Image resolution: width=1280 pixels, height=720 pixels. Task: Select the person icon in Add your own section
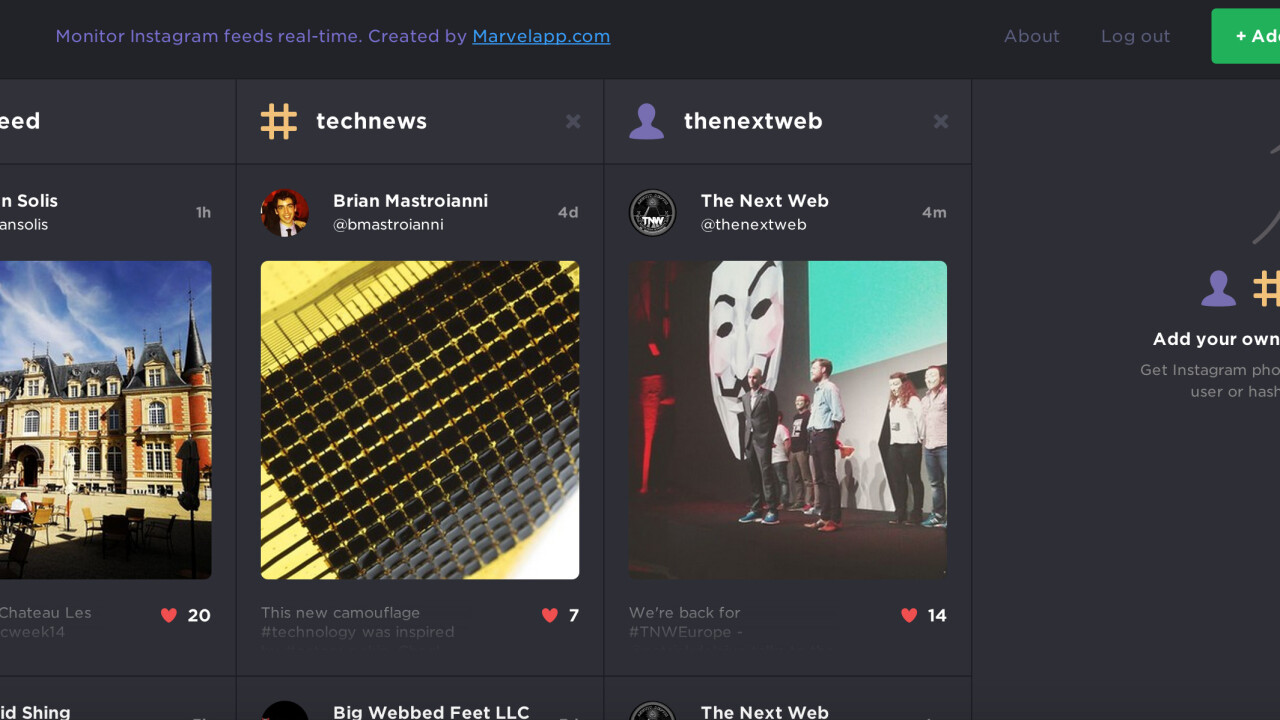click(x=1218, y=288)
